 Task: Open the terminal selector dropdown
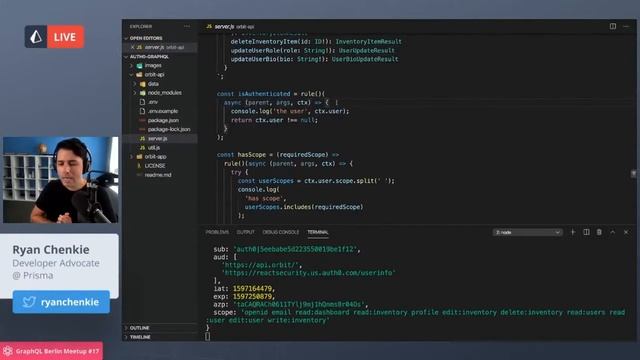[x=527, y=232]
